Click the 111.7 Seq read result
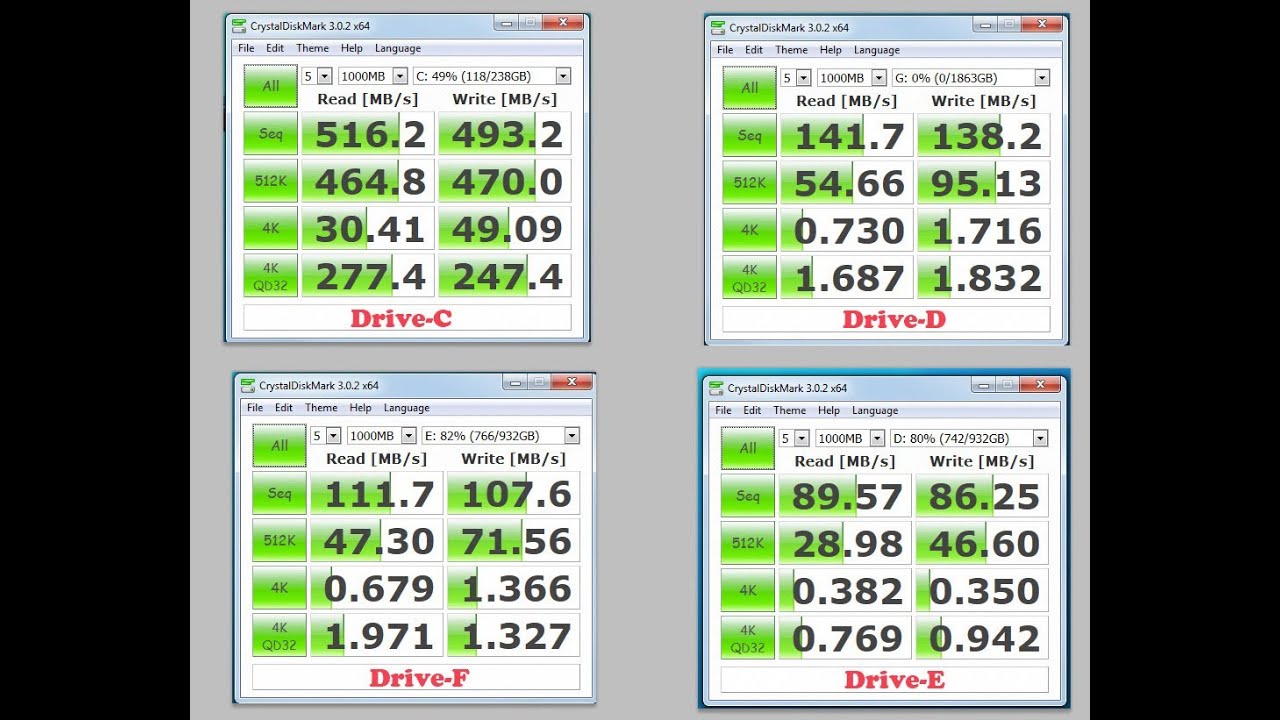This screenshot has height=720, width=1280. pos(377,493)
